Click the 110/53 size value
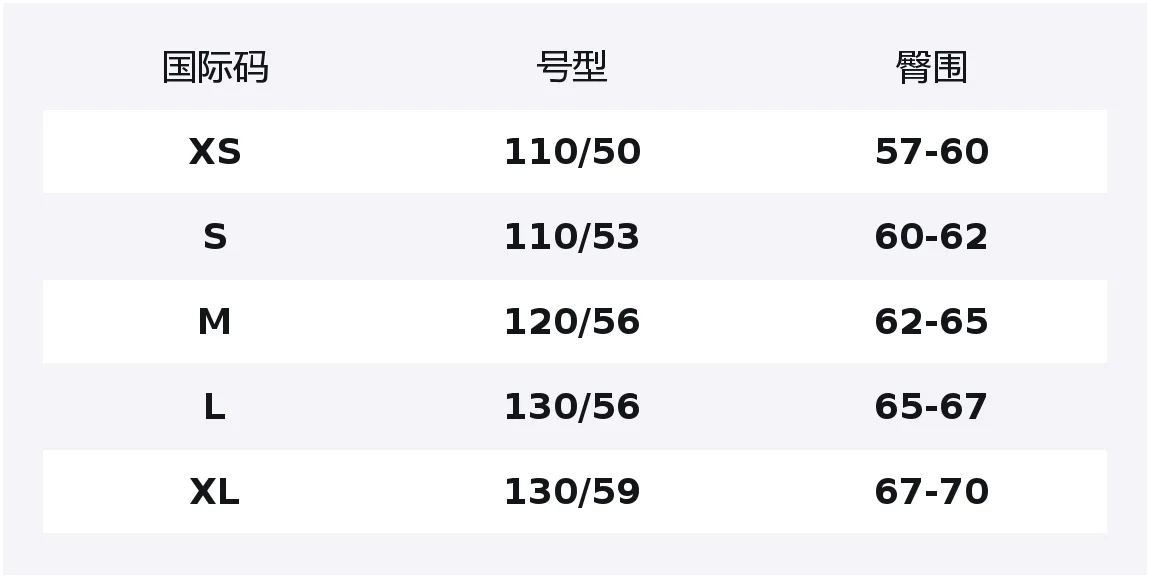The width and height of the screenshot is (1150, 578). point(572,237)
